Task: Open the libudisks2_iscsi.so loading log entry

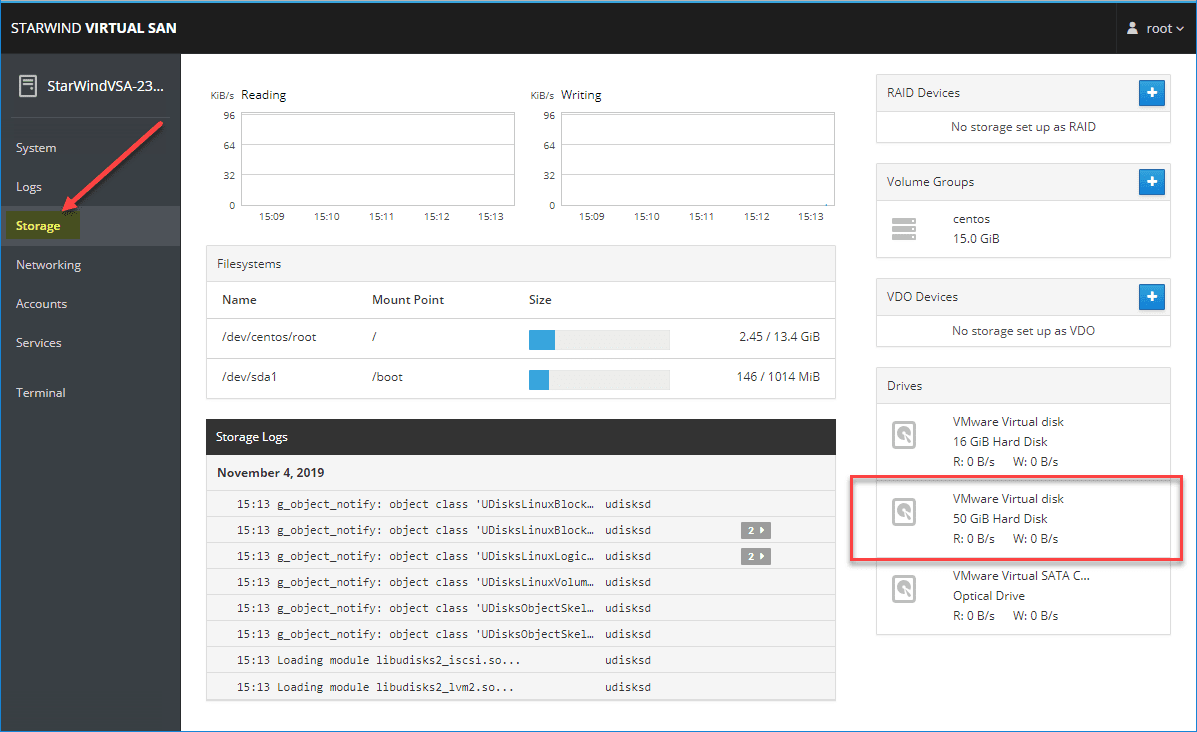Action: click(521, 660)
